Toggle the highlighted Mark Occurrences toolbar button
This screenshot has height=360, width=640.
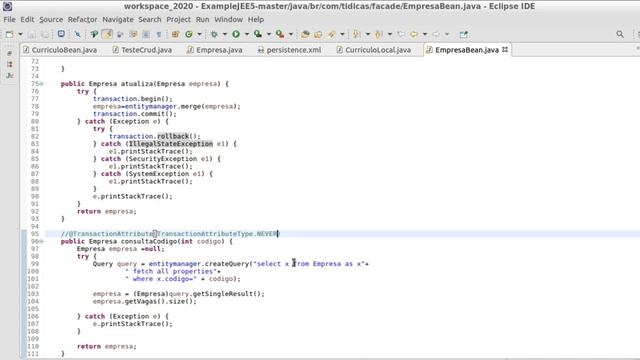point(107,34)
